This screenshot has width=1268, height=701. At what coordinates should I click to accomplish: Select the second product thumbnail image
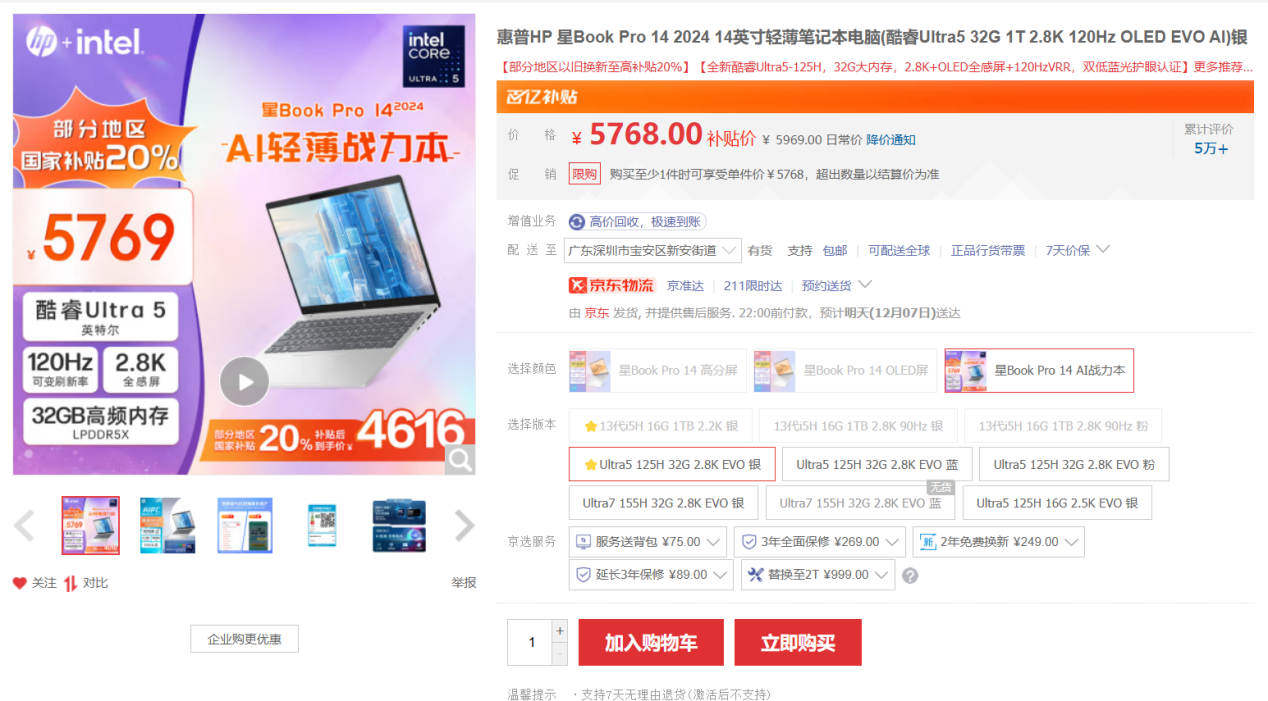(x=168, y=525)
